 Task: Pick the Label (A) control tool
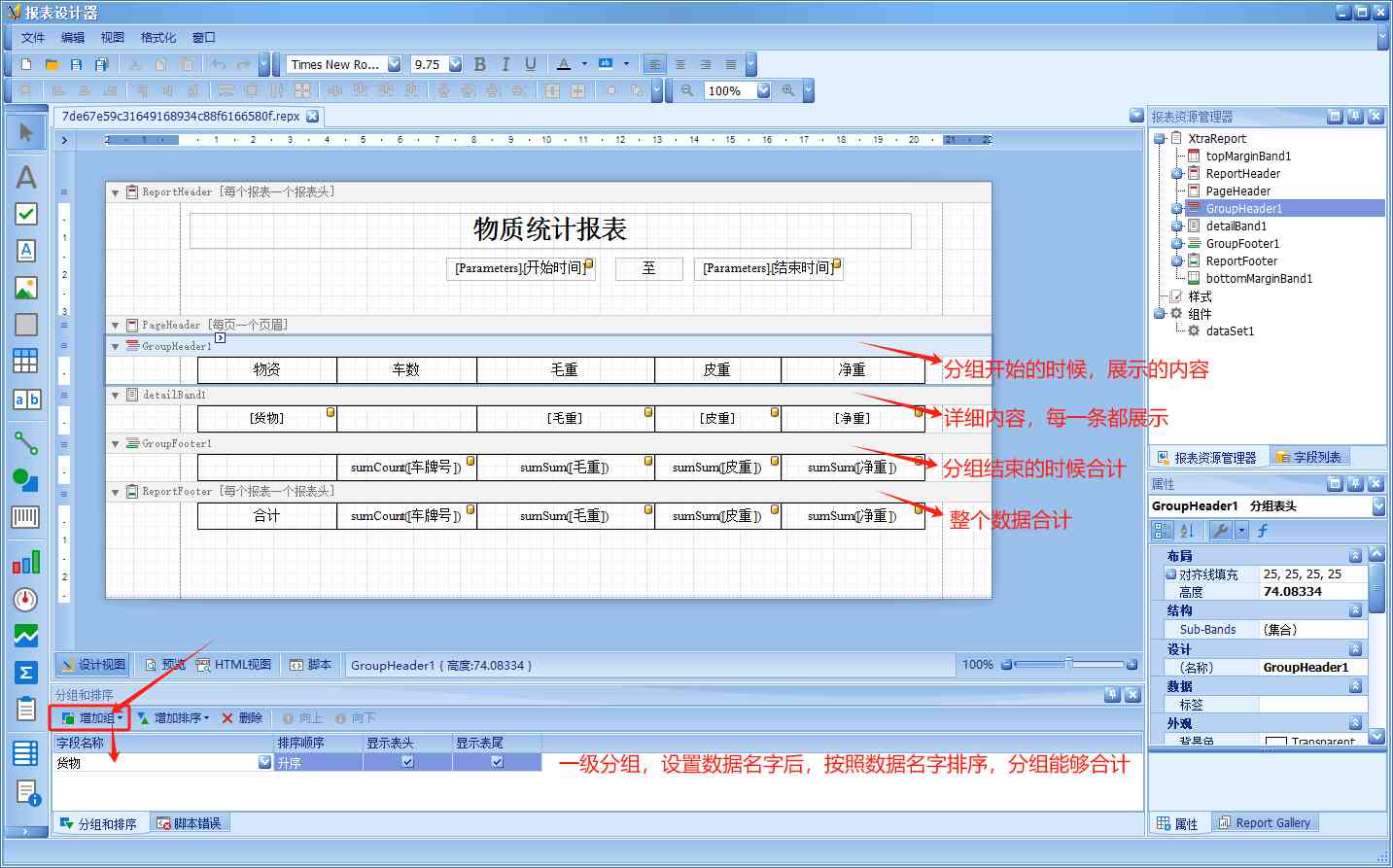(26, 177)
